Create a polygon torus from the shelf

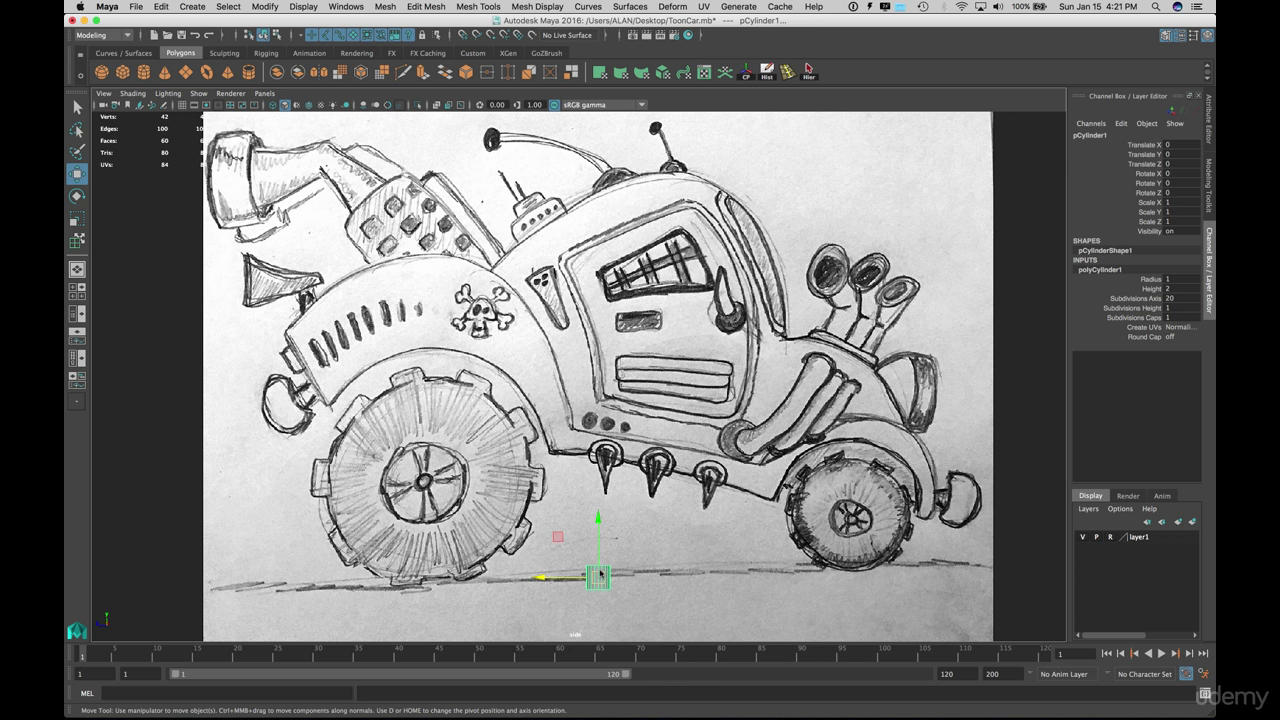point(207,72)
